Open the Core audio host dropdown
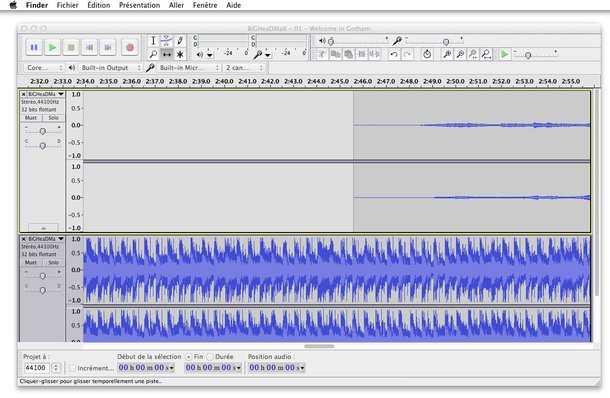610x398 pixels. click(x=44, y=68)
